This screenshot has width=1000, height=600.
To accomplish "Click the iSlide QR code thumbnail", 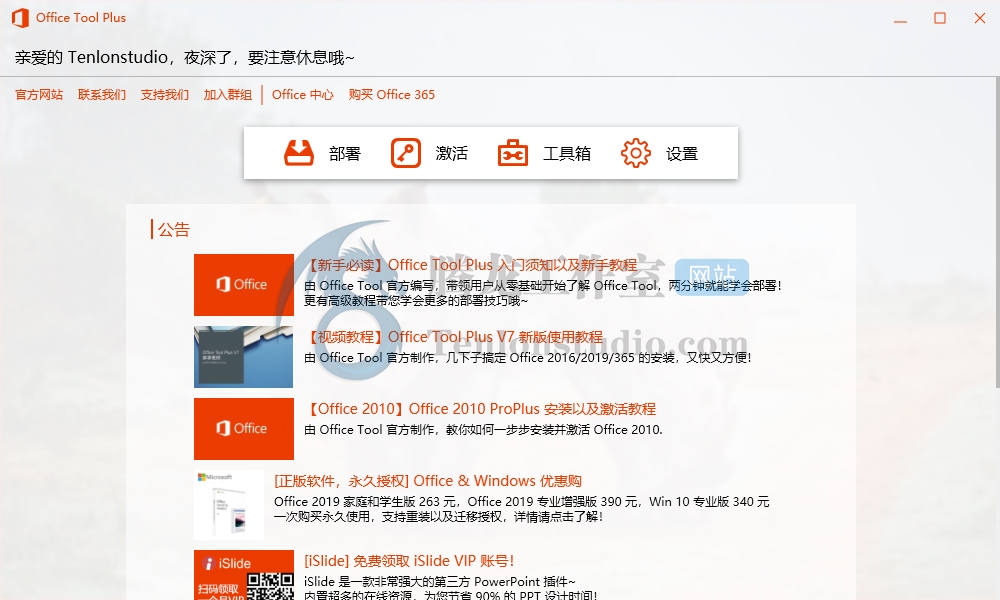I will click(x=244, y=575).
